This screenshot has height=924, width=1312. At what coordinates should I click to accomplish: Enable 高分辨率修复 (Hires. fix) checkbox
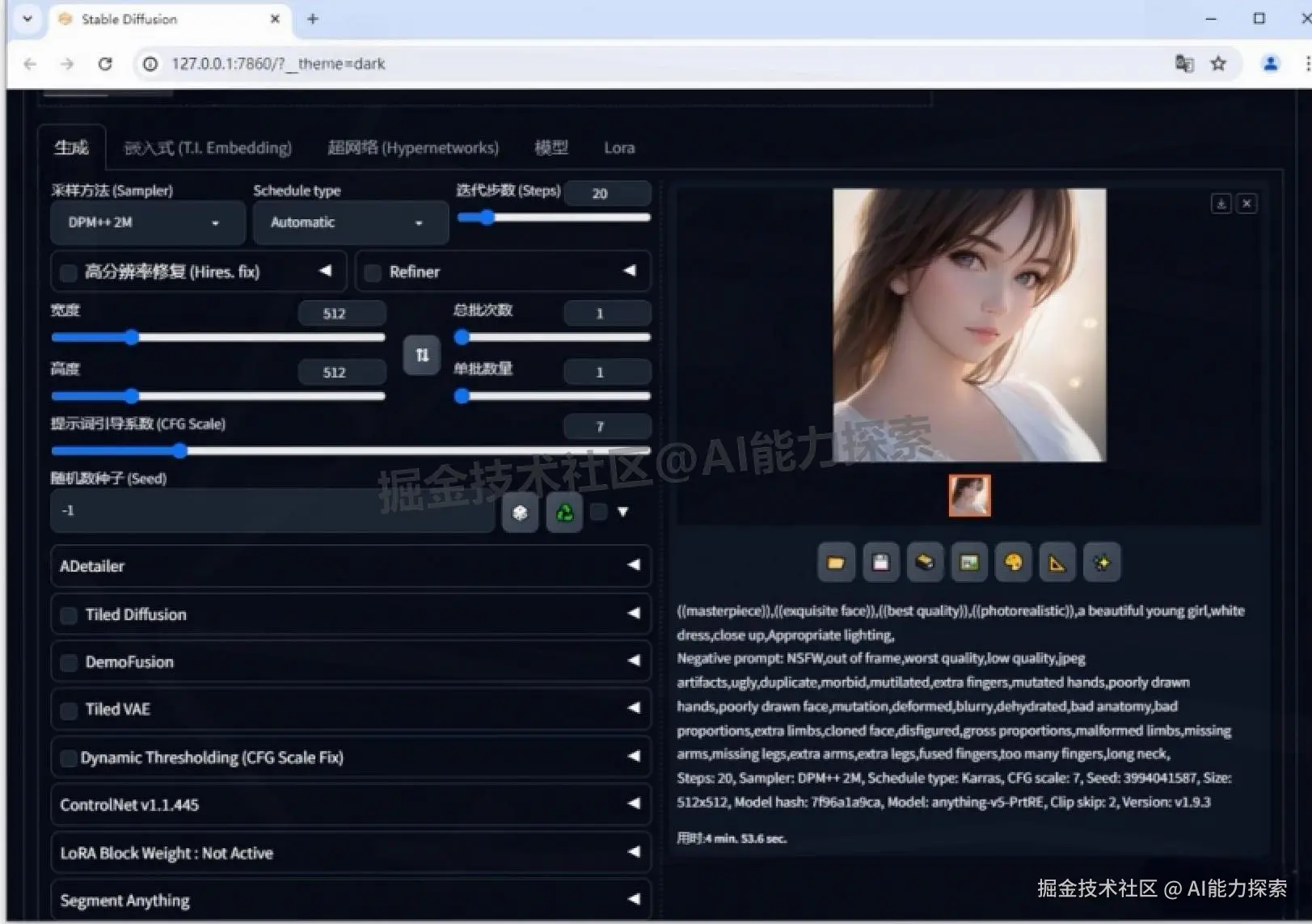68,272
